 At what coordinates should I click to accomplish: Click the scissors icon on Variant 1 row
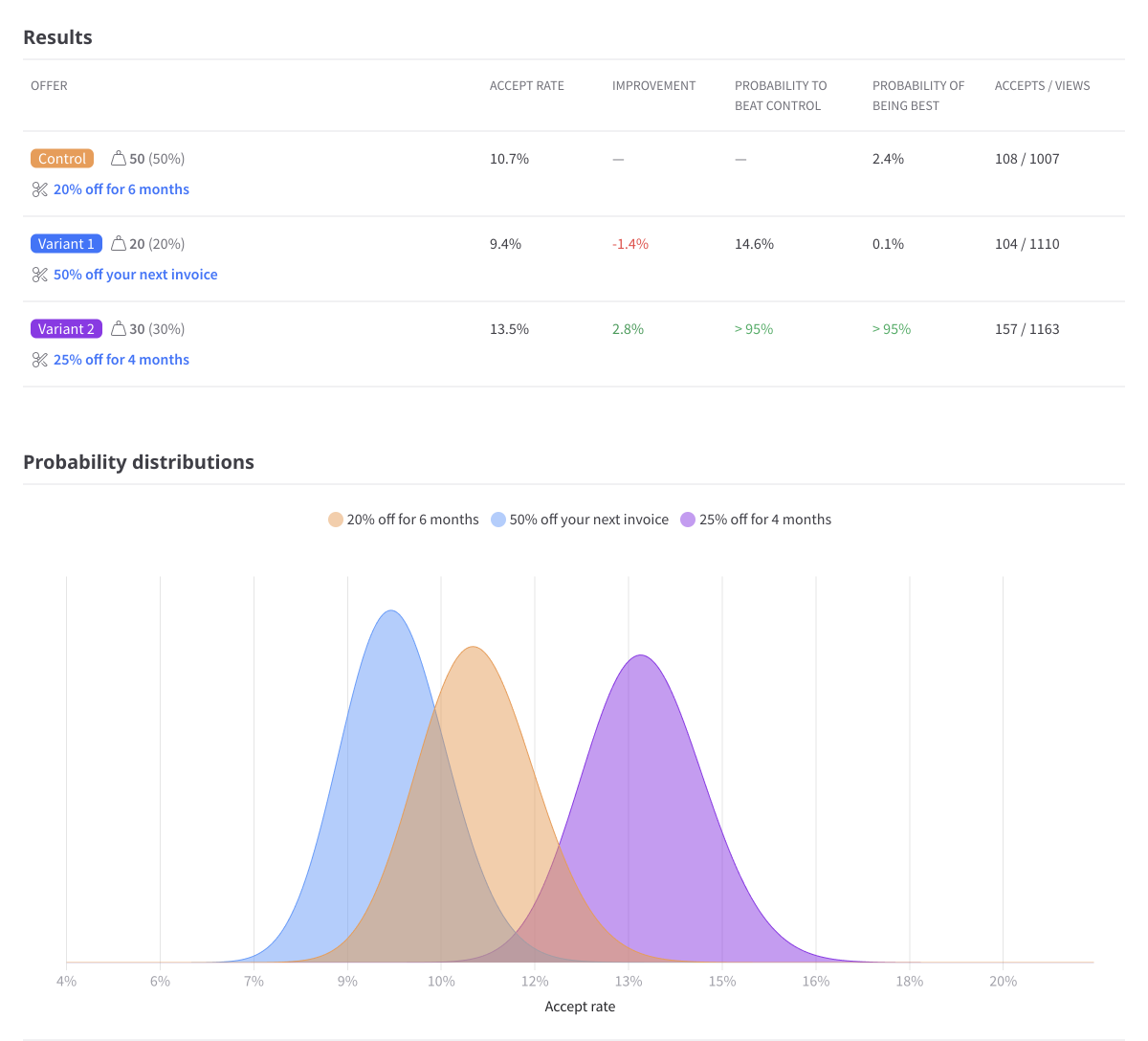click(39, 274)
